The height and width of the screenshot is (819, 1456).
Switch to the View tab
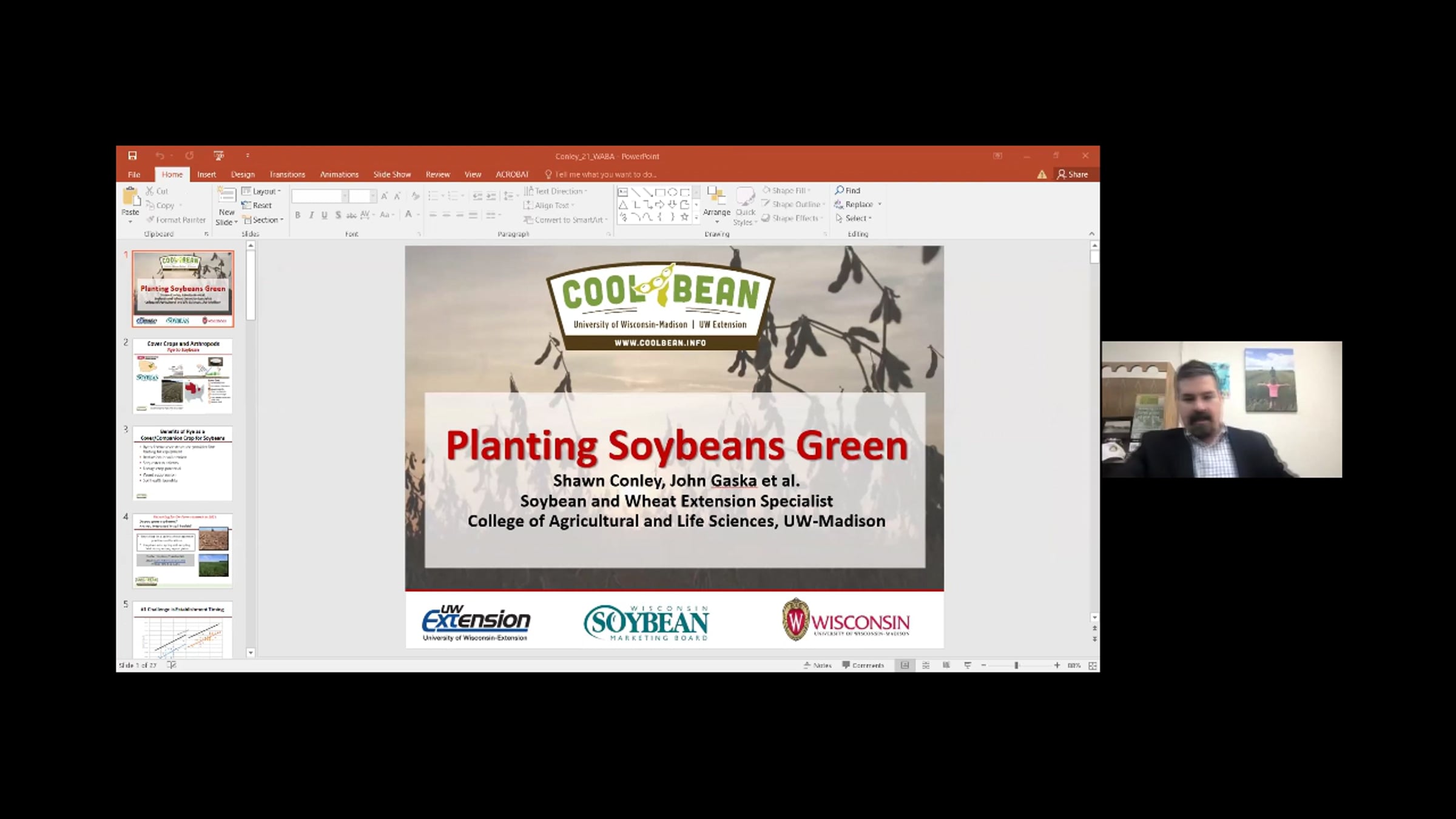pyautogui.click(x=473, y=174)
